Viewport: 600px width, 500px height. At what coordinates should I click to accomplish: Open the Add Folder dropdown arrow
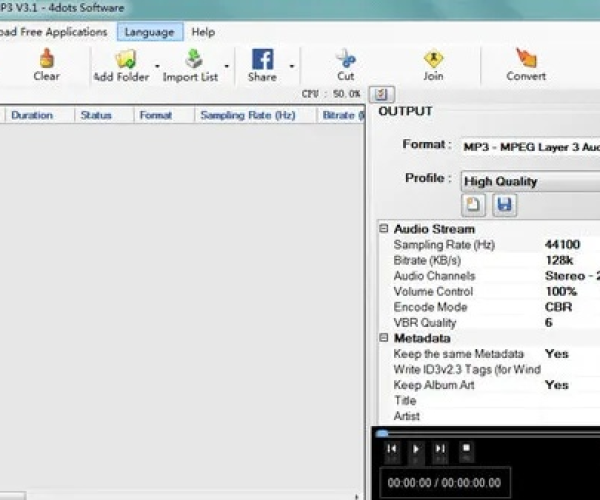tap(157, 66)
